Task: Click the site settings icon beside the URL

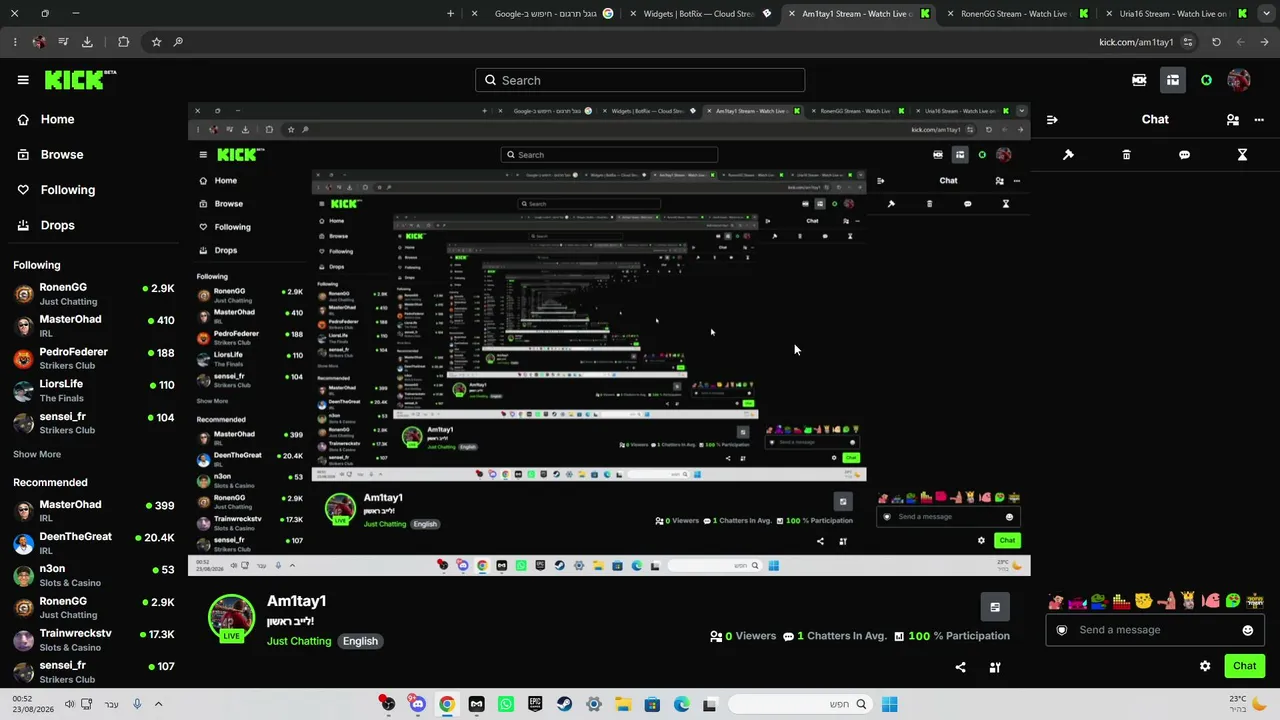Action: (x=1188, y=42)
